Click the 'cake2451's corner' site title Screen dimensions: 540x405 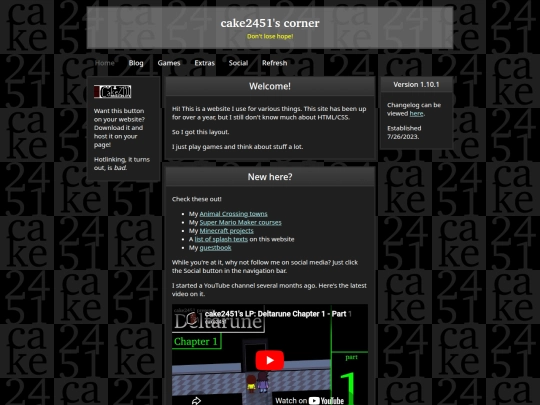pos(270,23)
